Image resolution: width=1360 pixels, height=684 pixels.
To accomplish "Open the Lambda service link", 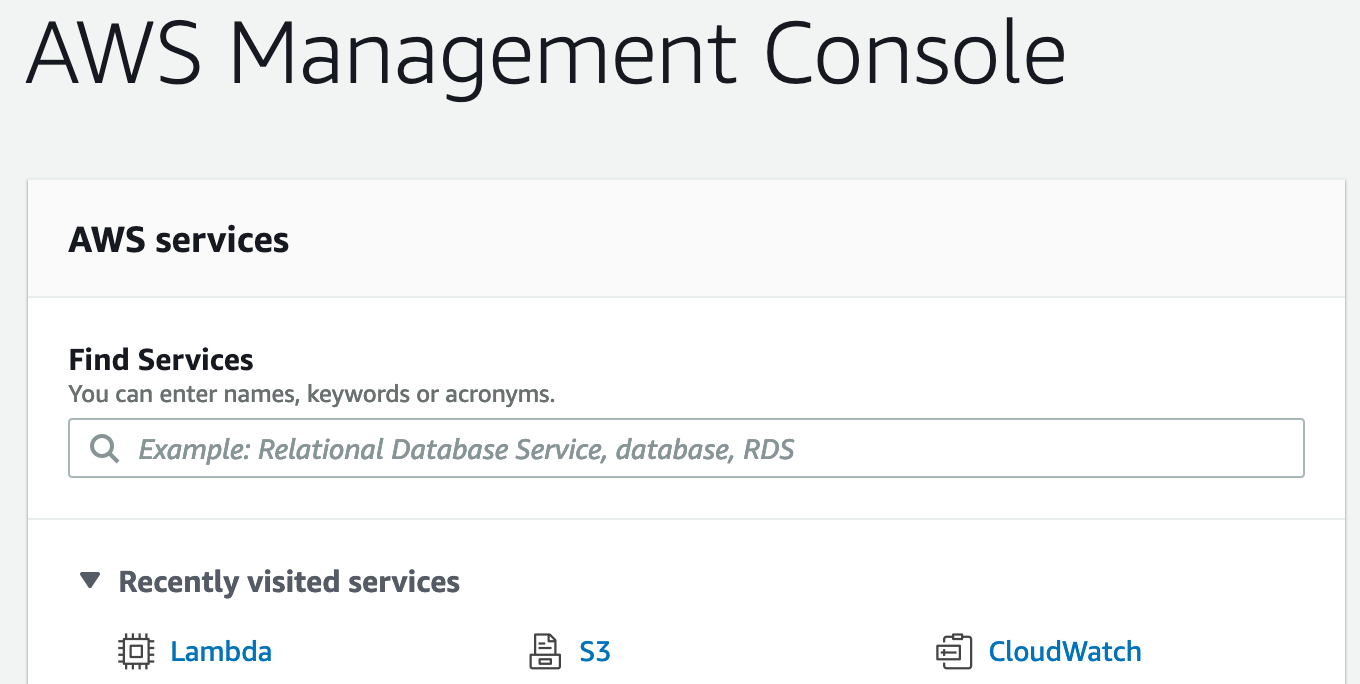I will (x=221, y=652).
